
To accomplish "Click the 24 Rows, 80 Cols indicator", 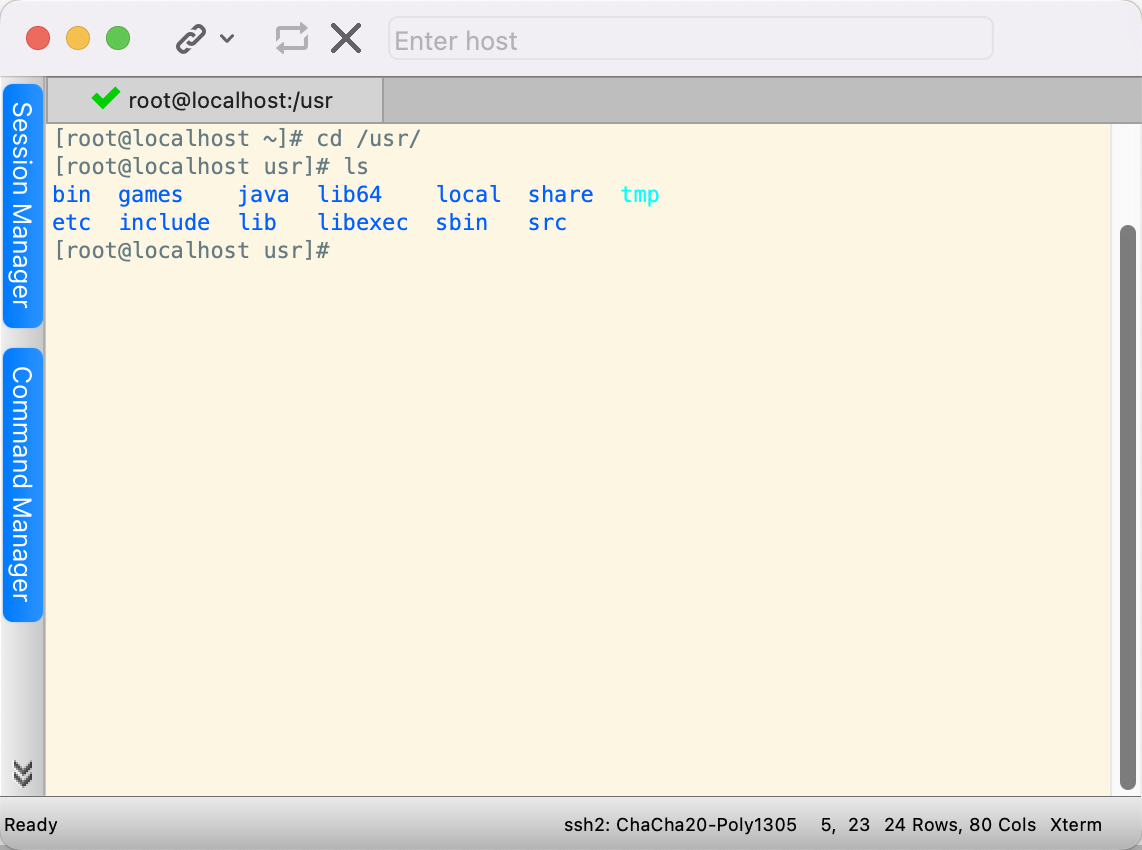I will pos(960,825).
